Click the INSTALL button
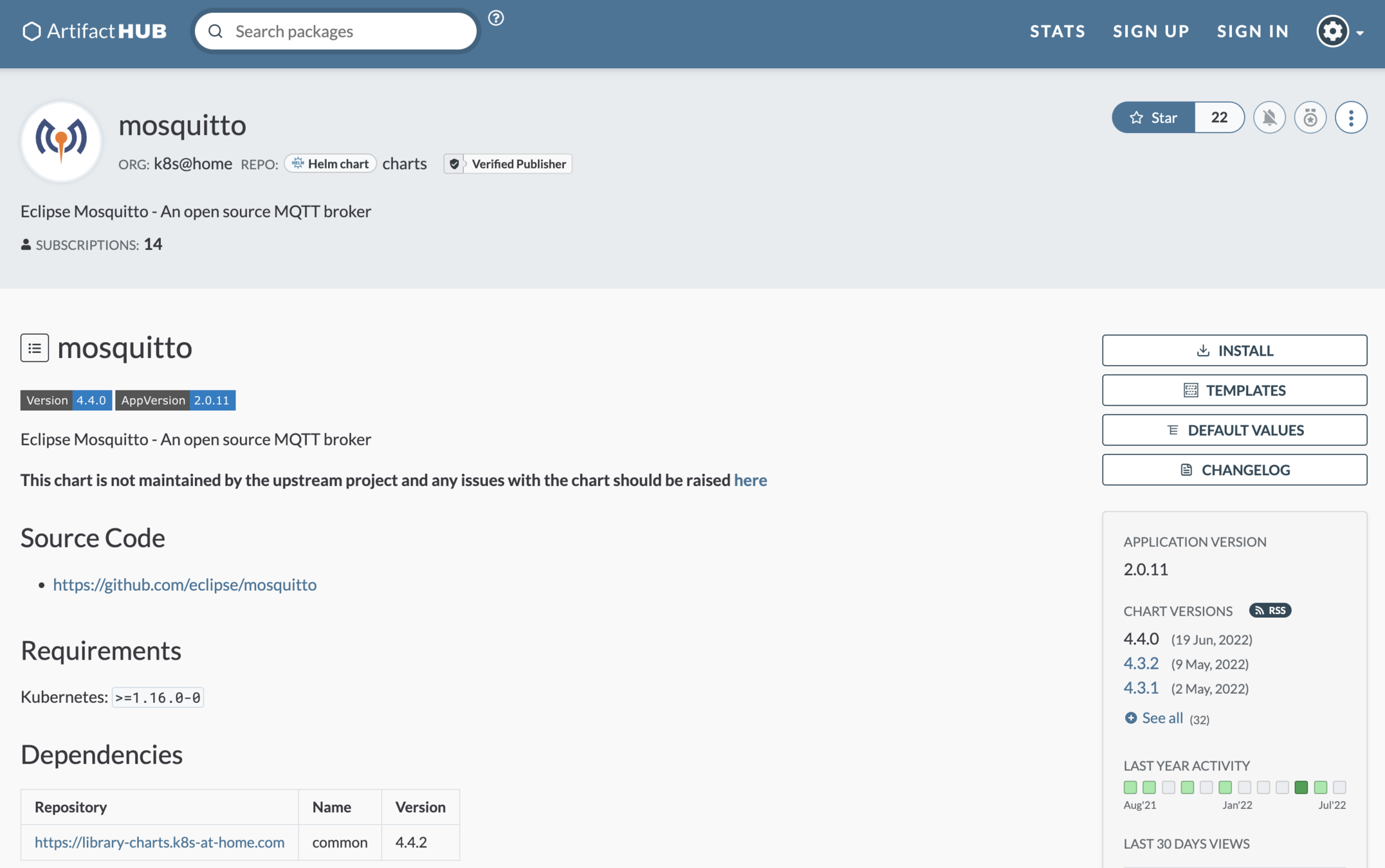The width and height of the screenshot is (1385, 868). [1234, 350]
